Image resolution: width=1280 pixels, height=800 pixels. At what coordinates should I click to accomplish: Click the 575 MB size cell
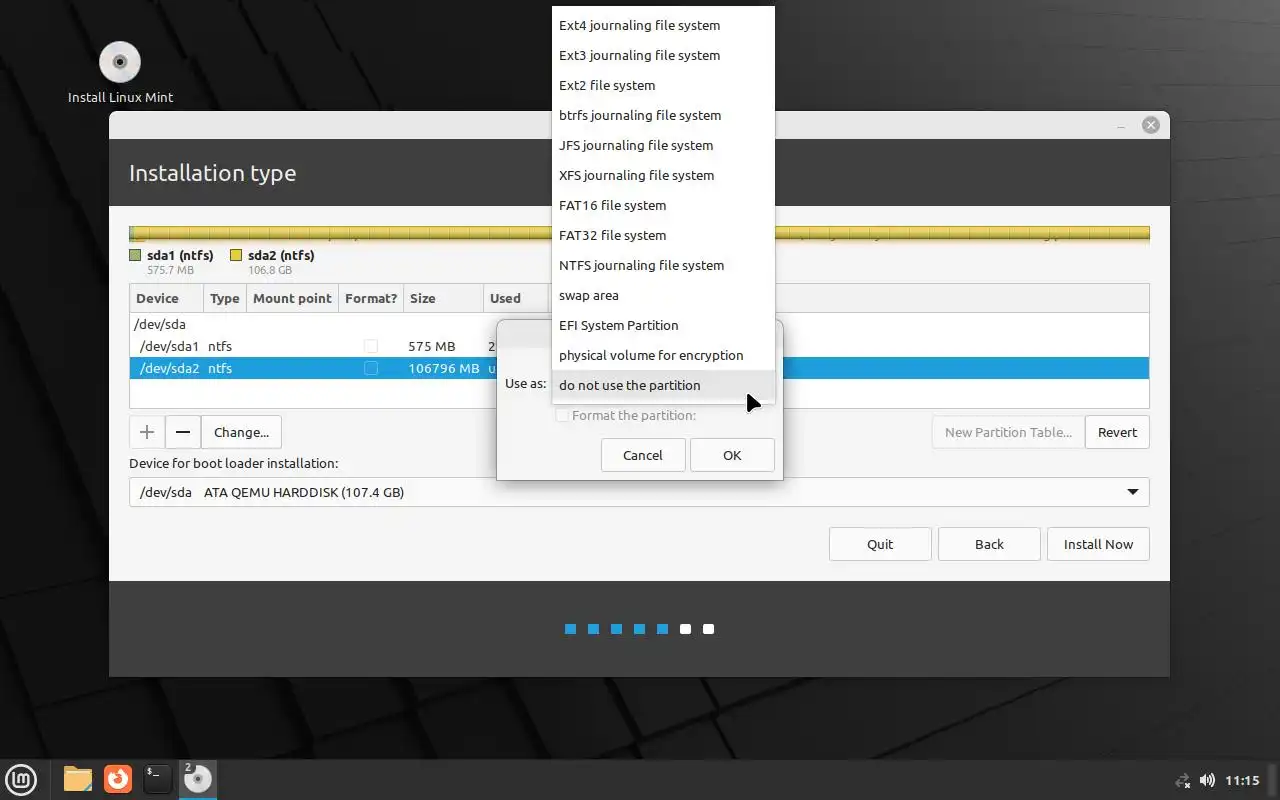tap(431, 346)
